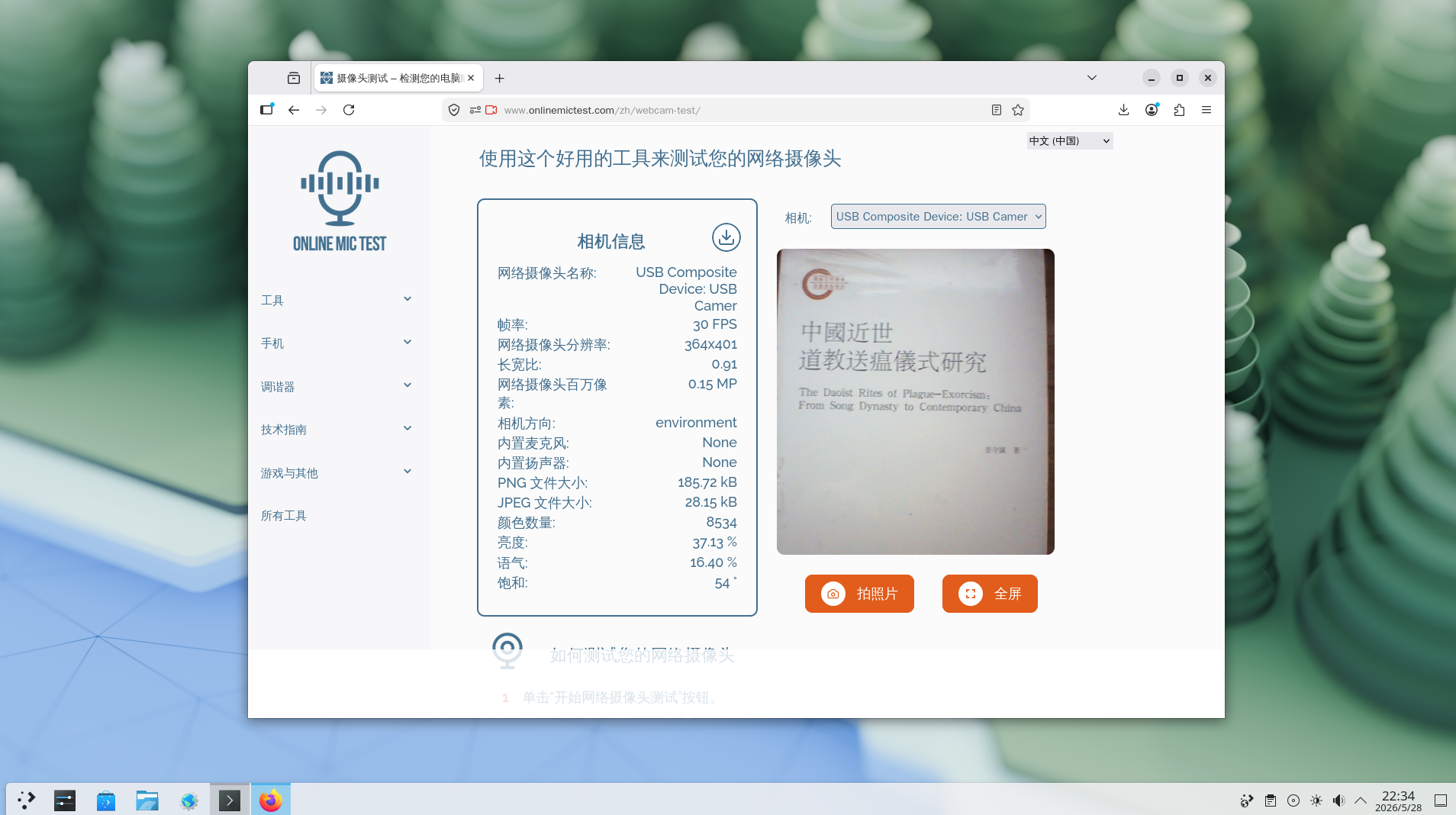Open the extensions puzzle icon
The image size is (1456, 815).
tap(1179, 110)
